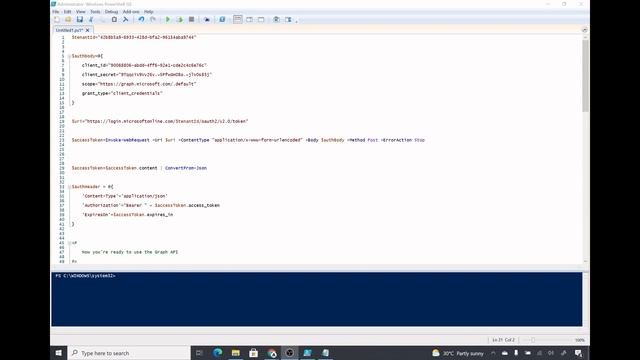The width and height of the screenshot is (640, 360).
Task: Open the Add-ons menu
Action: (x=131, y=12)
